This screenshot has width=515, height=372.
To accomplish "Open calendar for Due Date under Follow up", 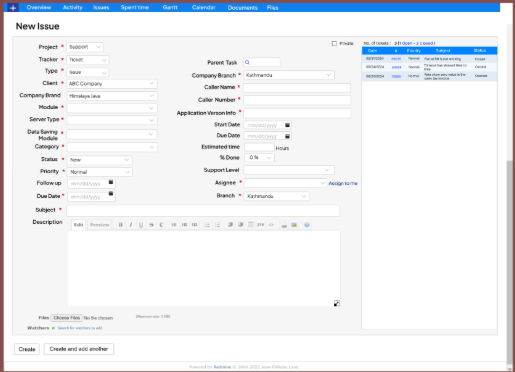I will pyautogui.click(x=111, y=194).
